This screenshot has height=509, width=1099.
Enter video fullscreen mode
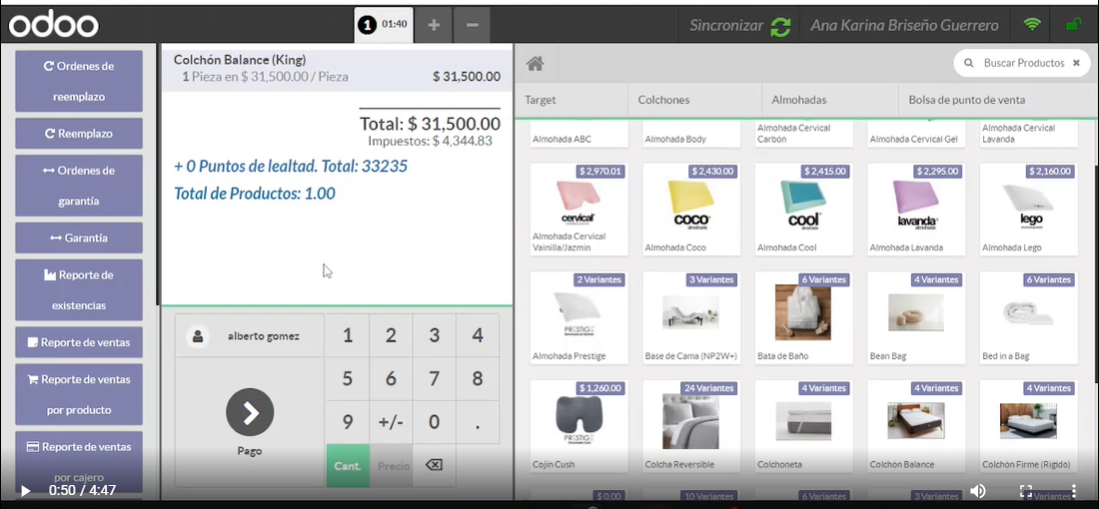coord(1025,491)
